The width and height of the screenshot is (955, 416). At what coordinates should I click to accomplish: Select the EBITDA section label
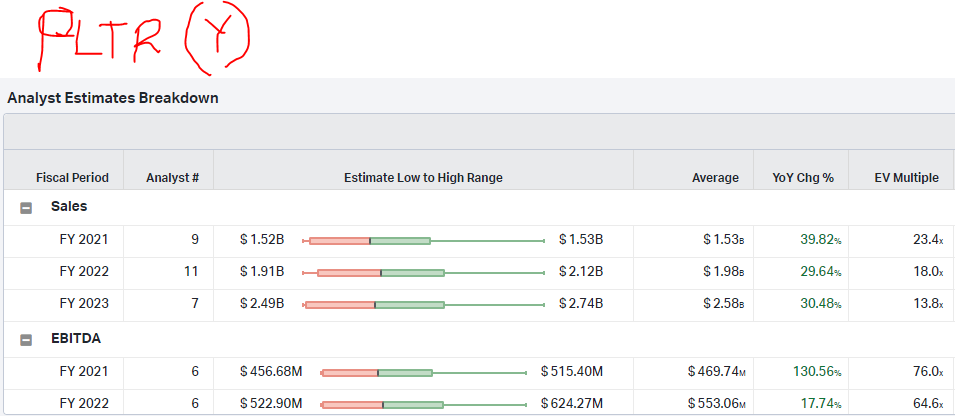pos(76,339)
